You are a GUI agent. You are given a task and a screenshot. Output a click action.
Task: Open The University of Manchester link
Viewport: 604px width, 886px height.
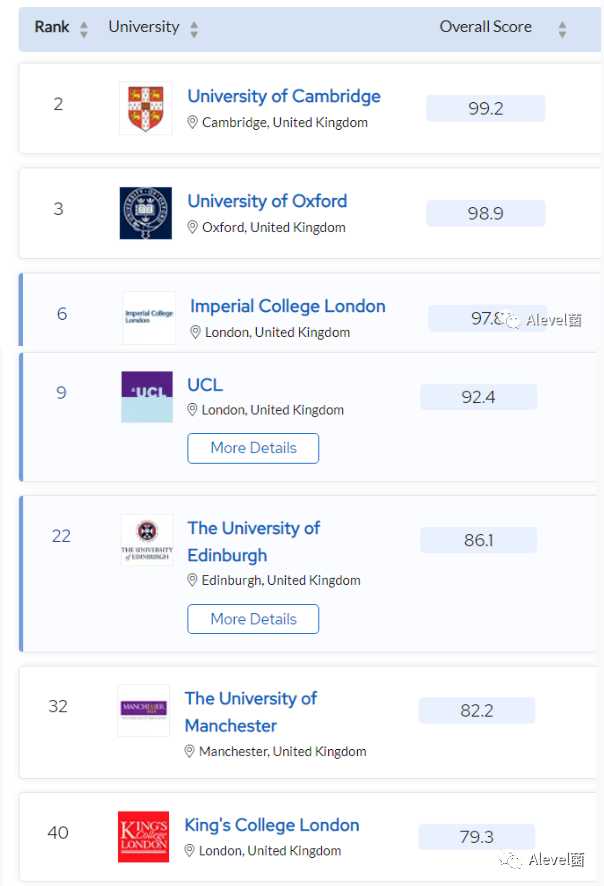(x=251, y=712)
